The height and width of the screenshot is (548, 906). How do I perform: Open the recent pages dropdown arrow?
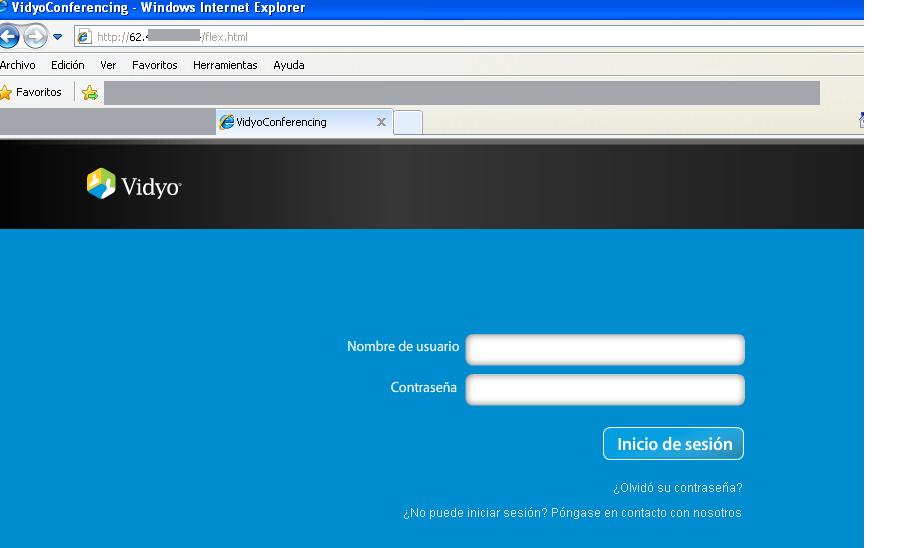(x=57, y=37)
